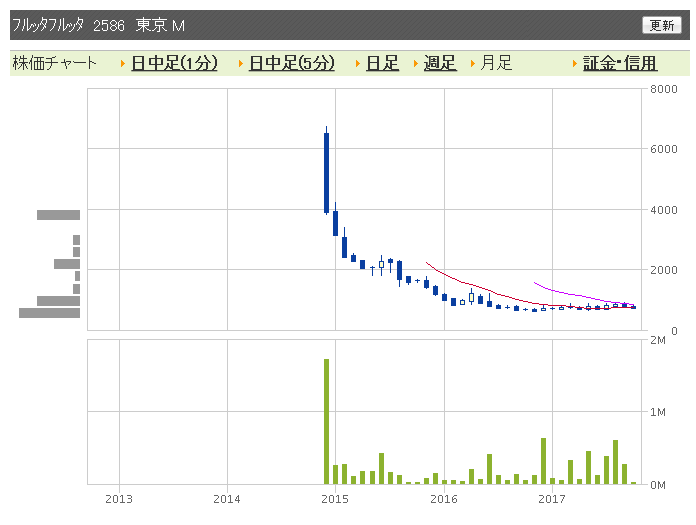Viewport: 696px width, 525px height.
Task: Open the 証金・信用 margin info link
Action: coord(620,63)
